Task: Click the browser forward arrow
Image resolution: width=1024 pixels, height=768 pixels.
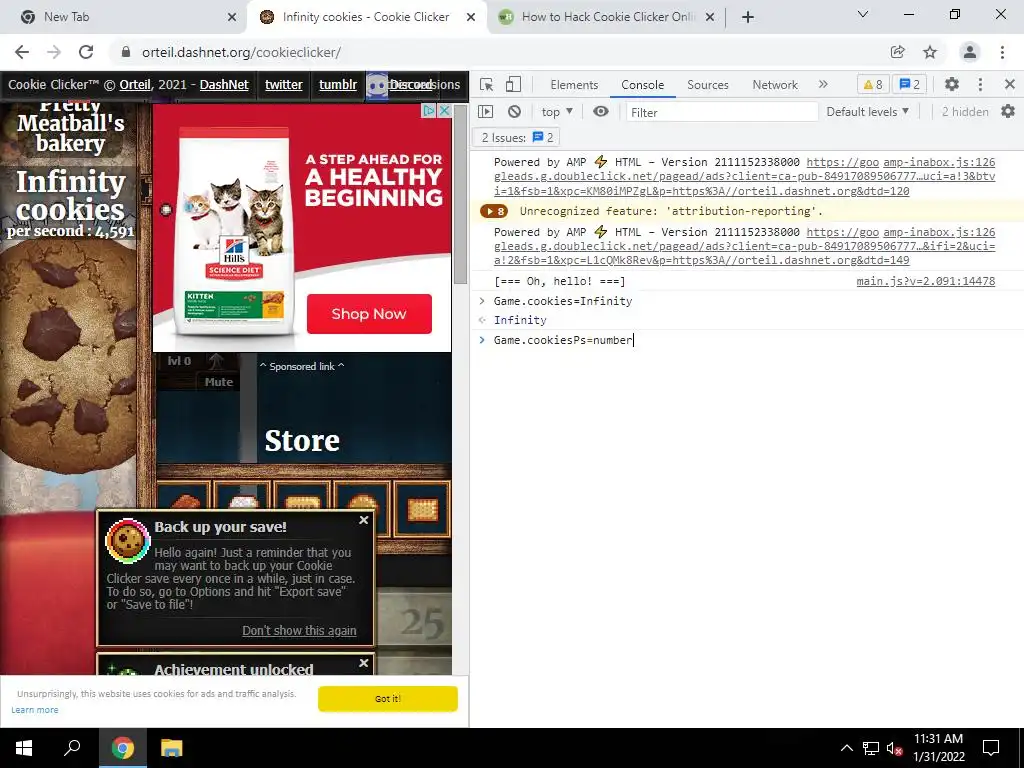Action: pos(54,52)
